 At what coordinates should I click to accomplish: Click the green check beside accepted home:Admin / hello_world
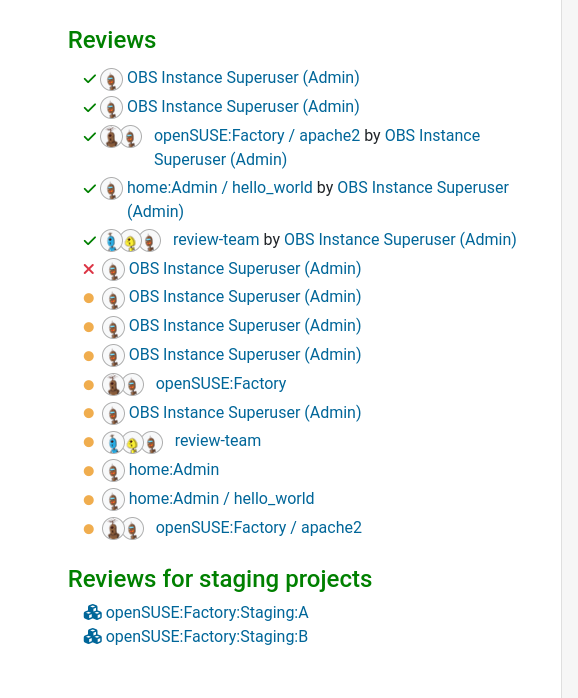(x=90, y=189)
